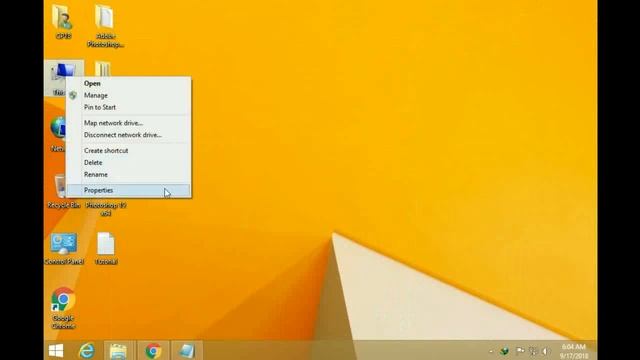Click the Photoshop 19 x64 shortcut label
The image size is (640, 360).
106,209
